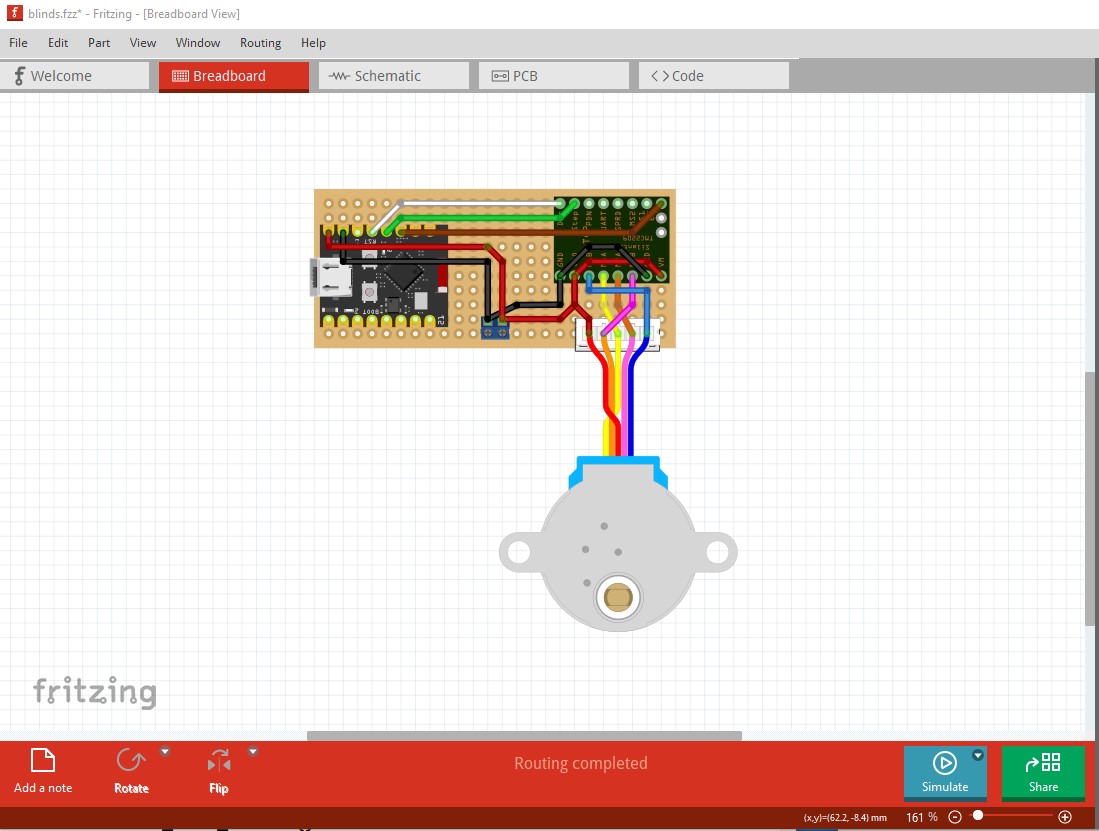Click the zoom out minus icon
Viewport: 1099px width, 831px height.
(955, 817)
